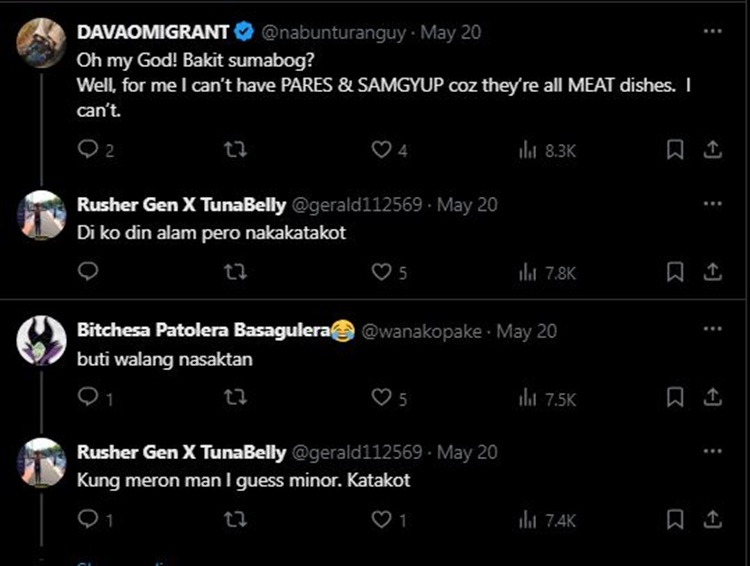750x566 pixels.
Task: Open more options on DAVAOMIGRANT tweet
Action: coord(712,32)
